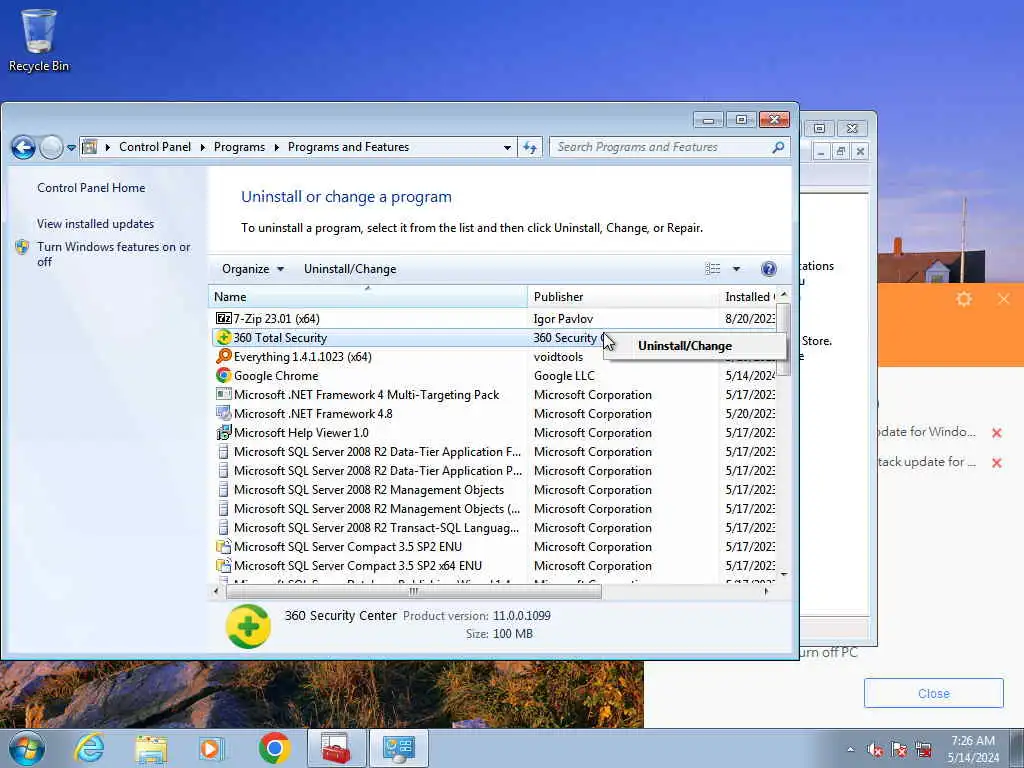Open Turn Windows features on or off
Viewport: 1024px width, 768px height.
pos(113,254)
